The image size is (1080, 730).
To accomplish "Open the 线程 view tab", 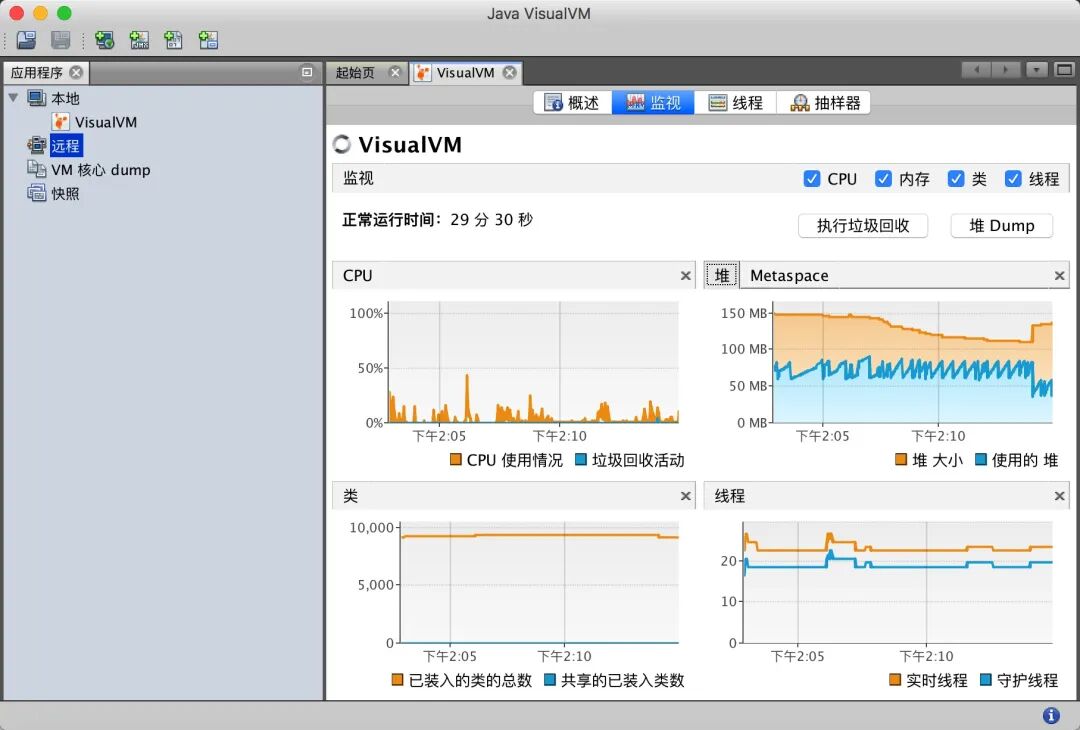I will click(736, 103).
